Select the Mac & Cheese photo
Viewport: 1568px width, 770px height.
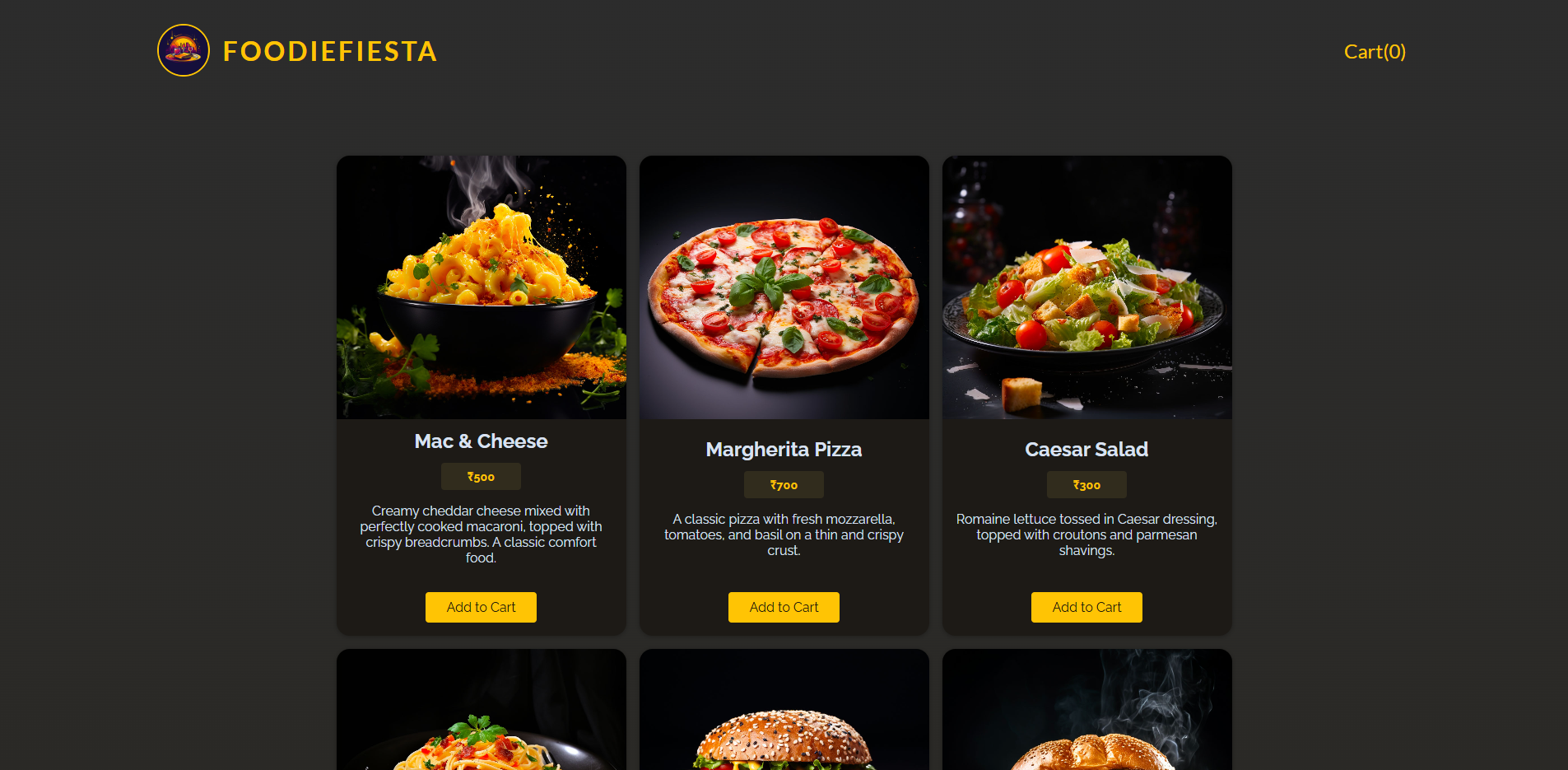482,287
